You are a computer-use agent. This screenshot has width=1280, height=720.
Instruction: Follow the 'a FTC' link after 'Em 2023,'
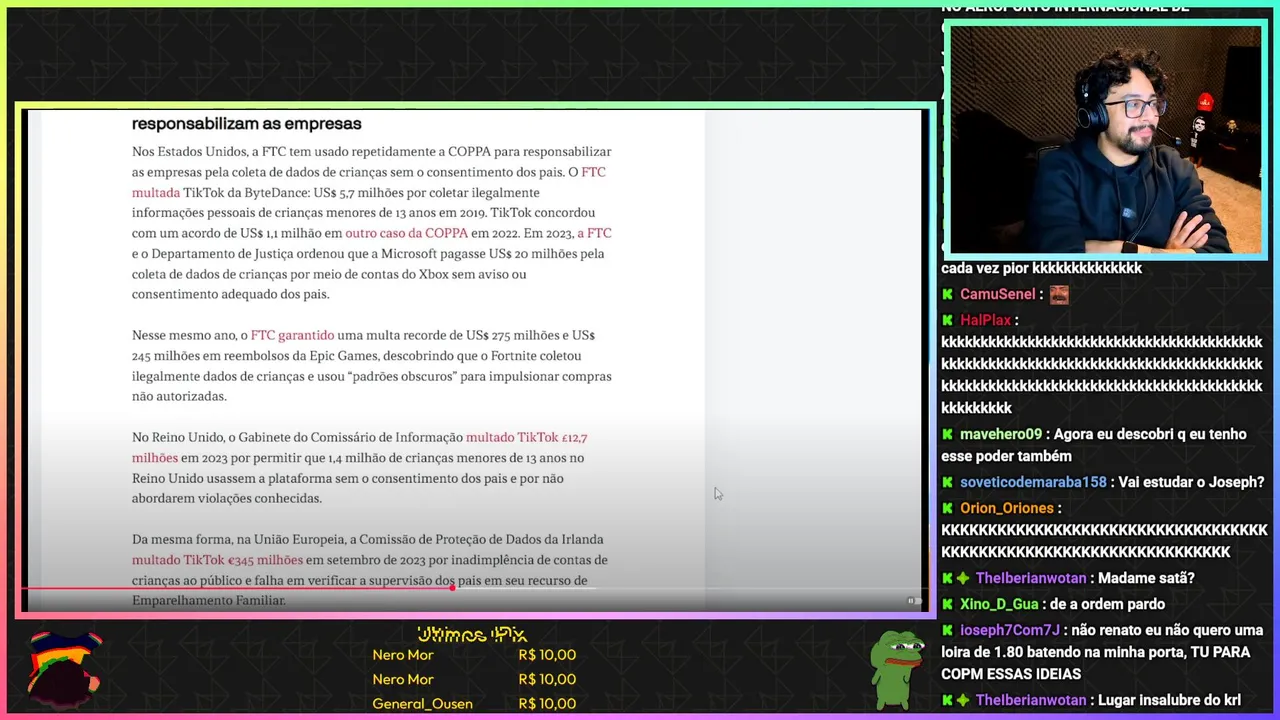[x=594, y=233]
